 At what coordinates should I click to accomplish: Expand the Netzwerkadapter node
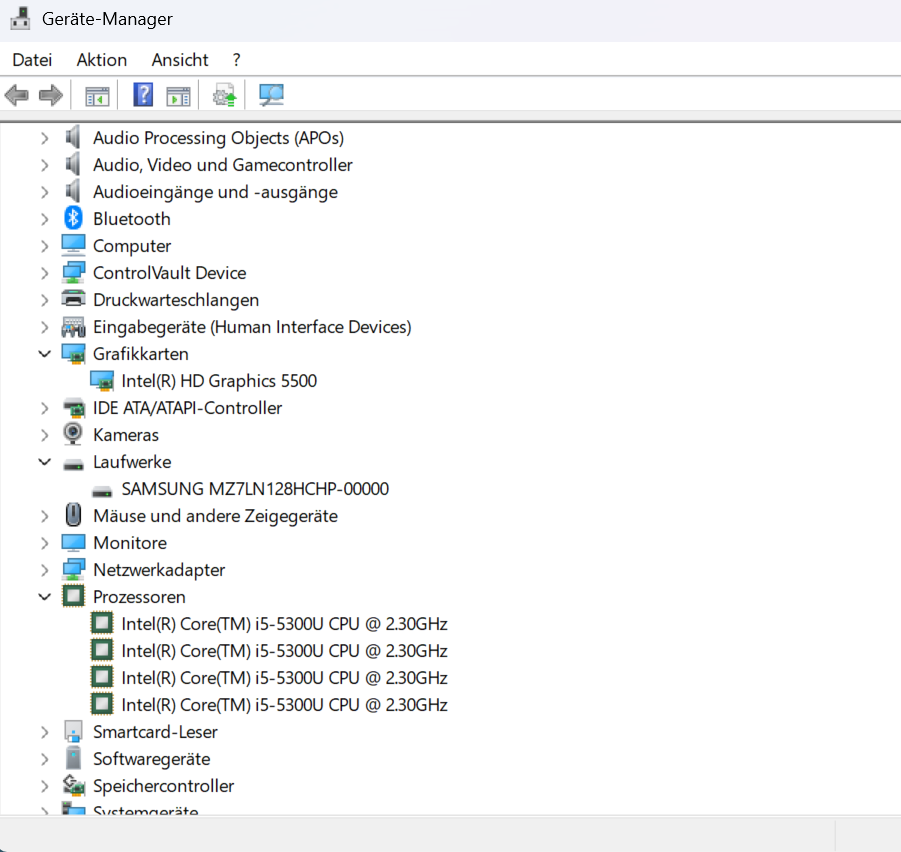(x=45, y=570)
